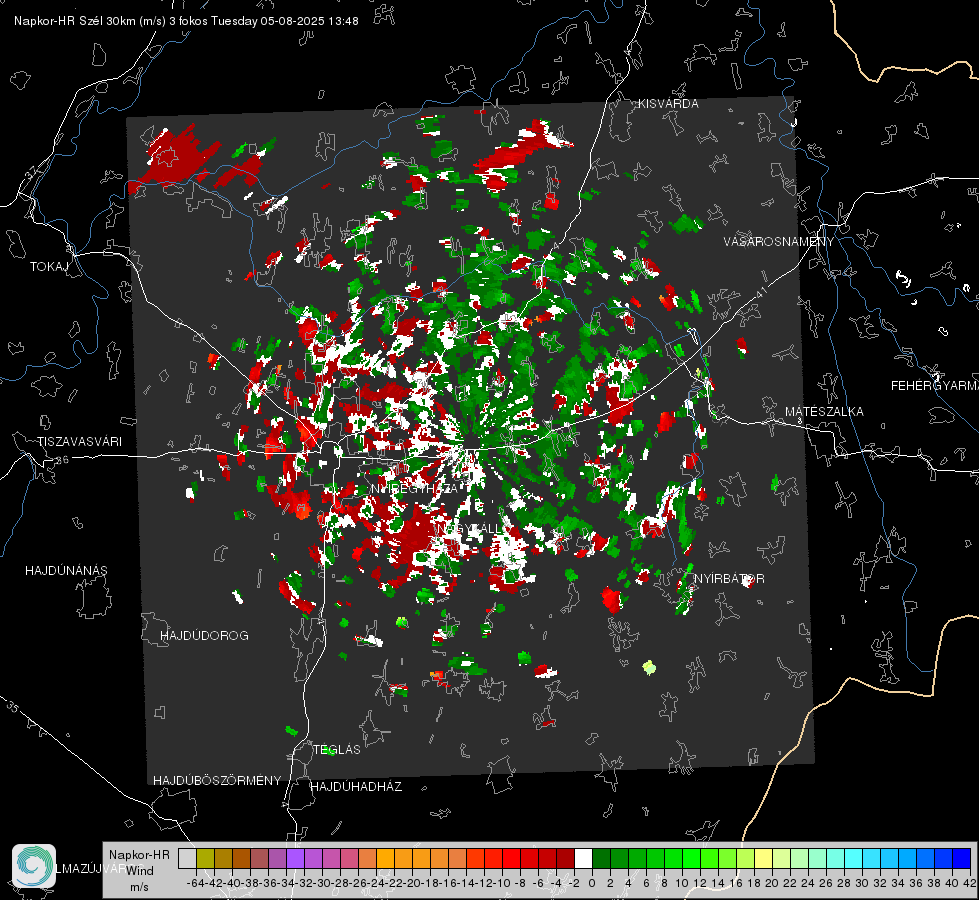This screenshot has width=979, height=900.
Task: Select the HAJDÚDOROG label
Action: click(204, 636)
